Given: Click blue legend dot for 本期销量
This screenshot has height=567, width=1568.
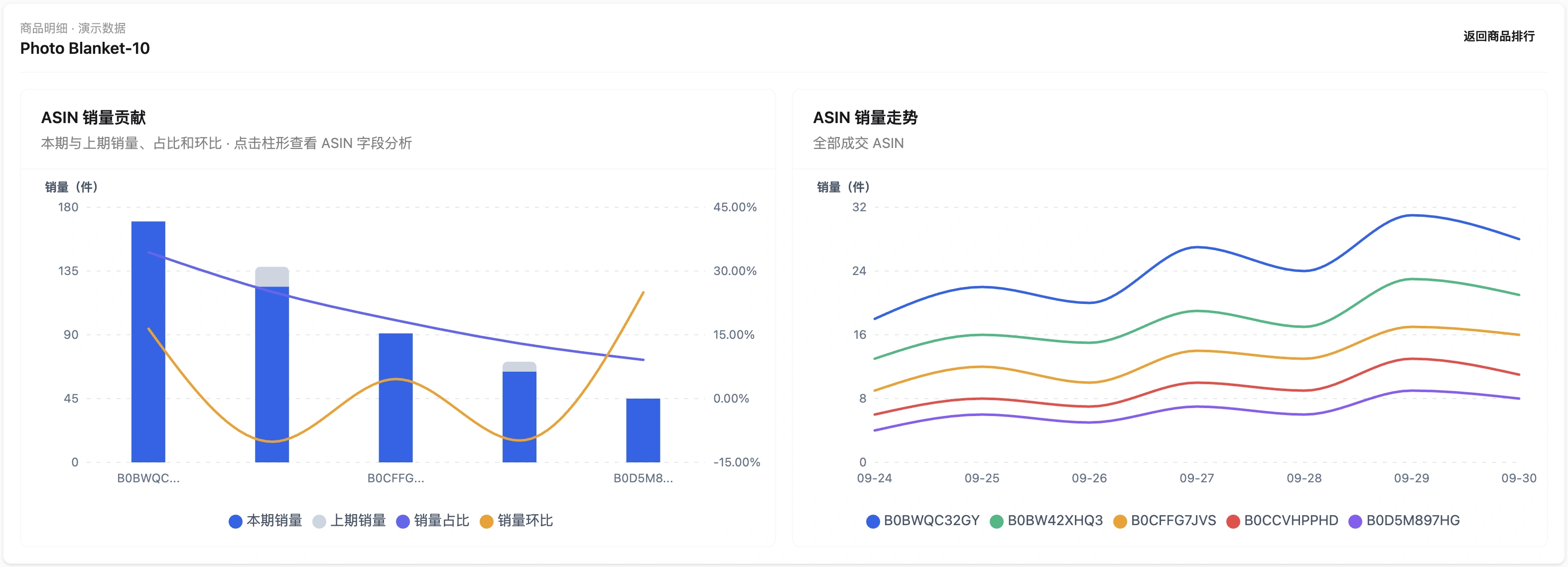Looking at the screenshot, I should [x=236, y=521].
